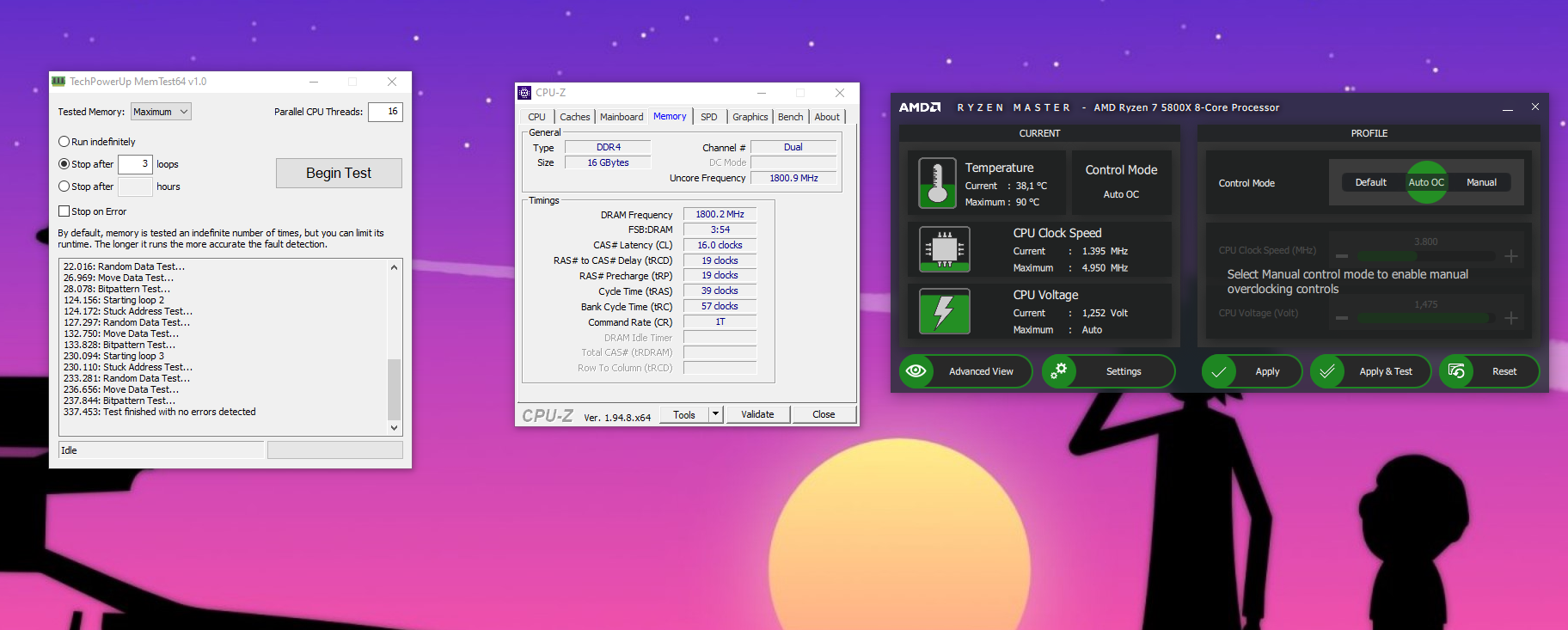
Task: Open the Bench tab in CPU-Z
Action: [x=791, y=117]
